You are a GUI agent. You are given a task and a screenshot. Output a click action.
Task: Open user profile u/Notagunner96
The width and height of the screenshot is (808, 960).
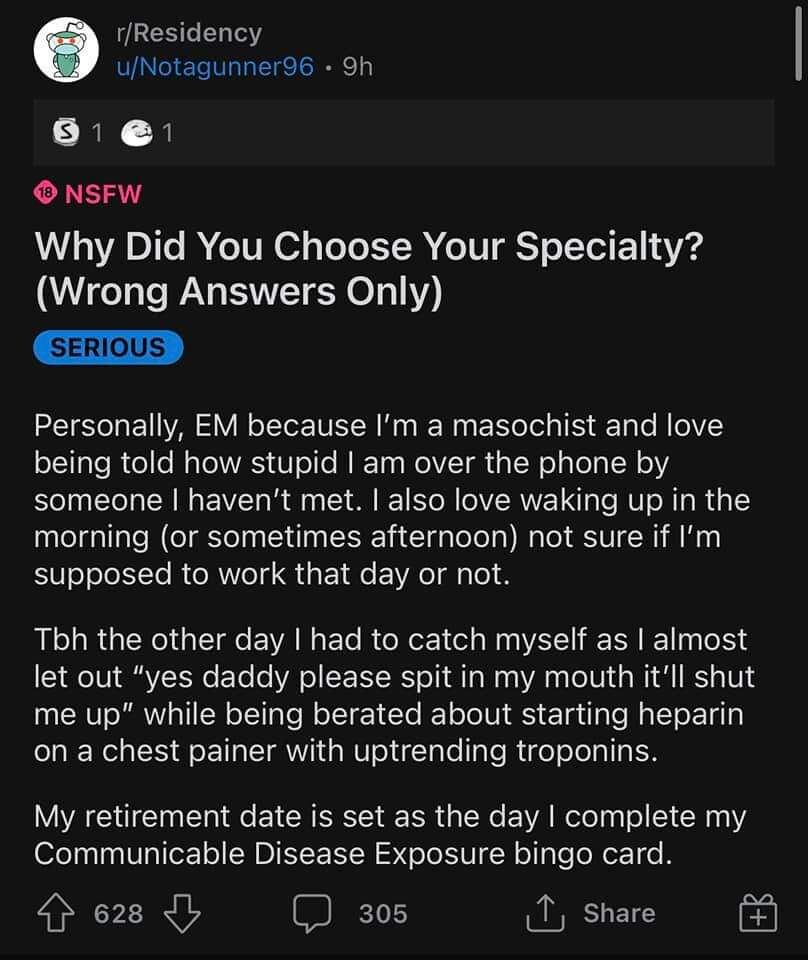(x=215, y=66)
